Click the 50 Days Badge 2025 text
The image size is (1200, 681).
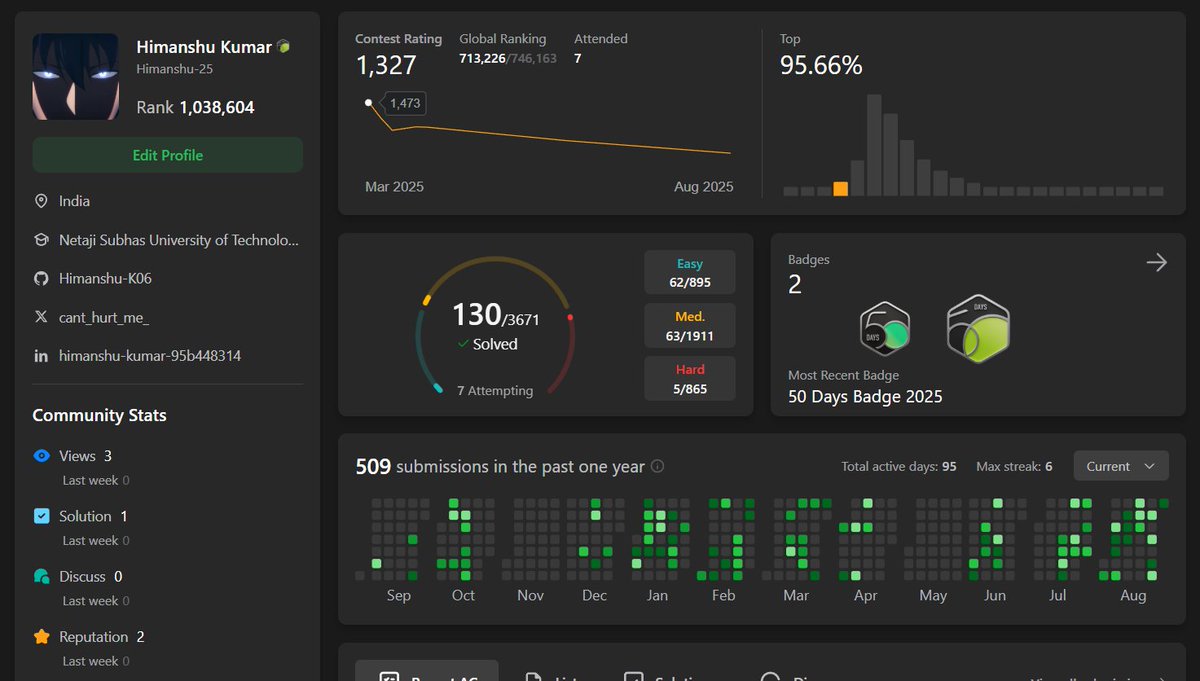[865, 397]
